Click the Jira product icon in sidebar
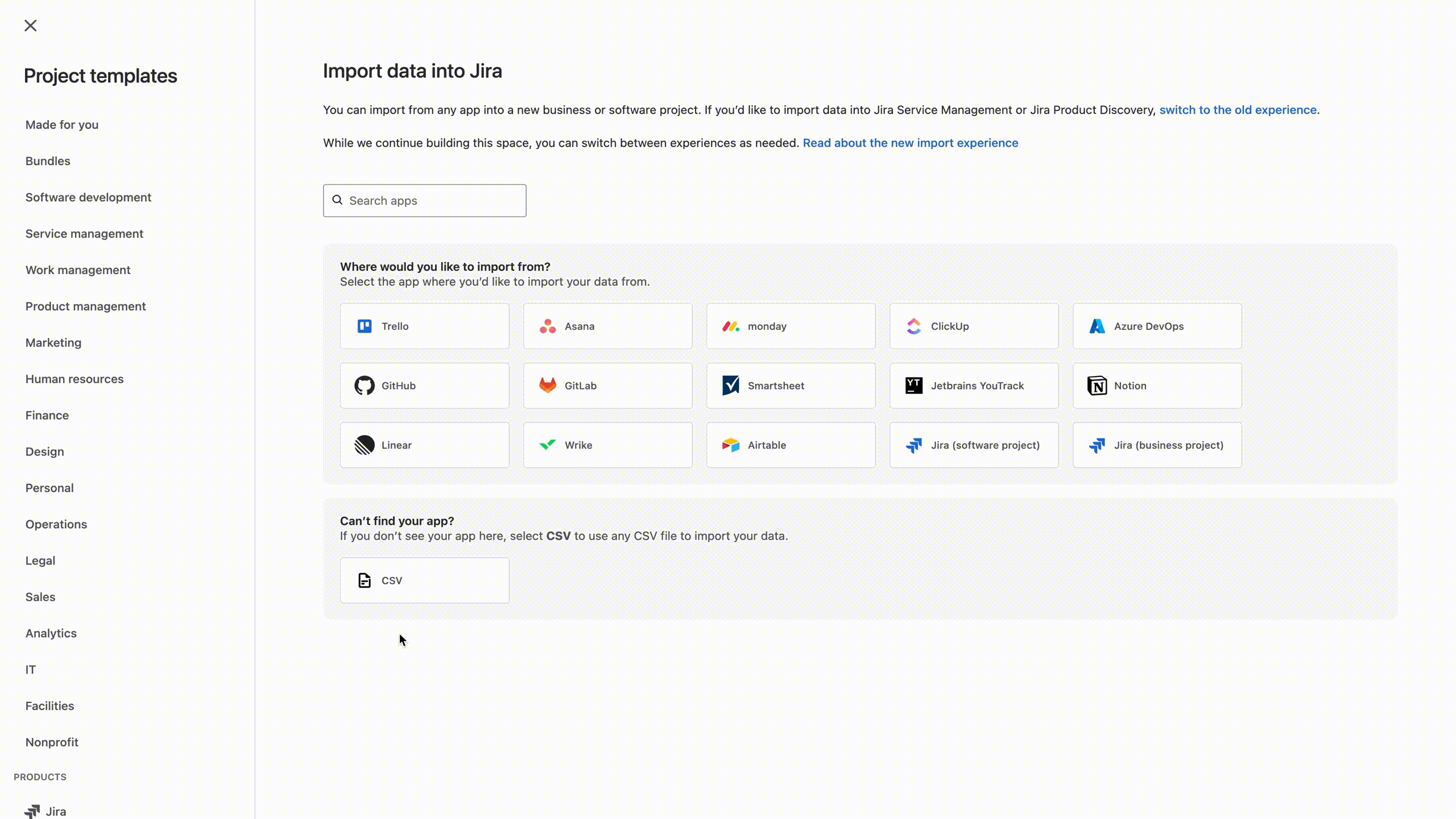Image resolution: width=1456 pixels, height=819 pixels. [32, 811]
